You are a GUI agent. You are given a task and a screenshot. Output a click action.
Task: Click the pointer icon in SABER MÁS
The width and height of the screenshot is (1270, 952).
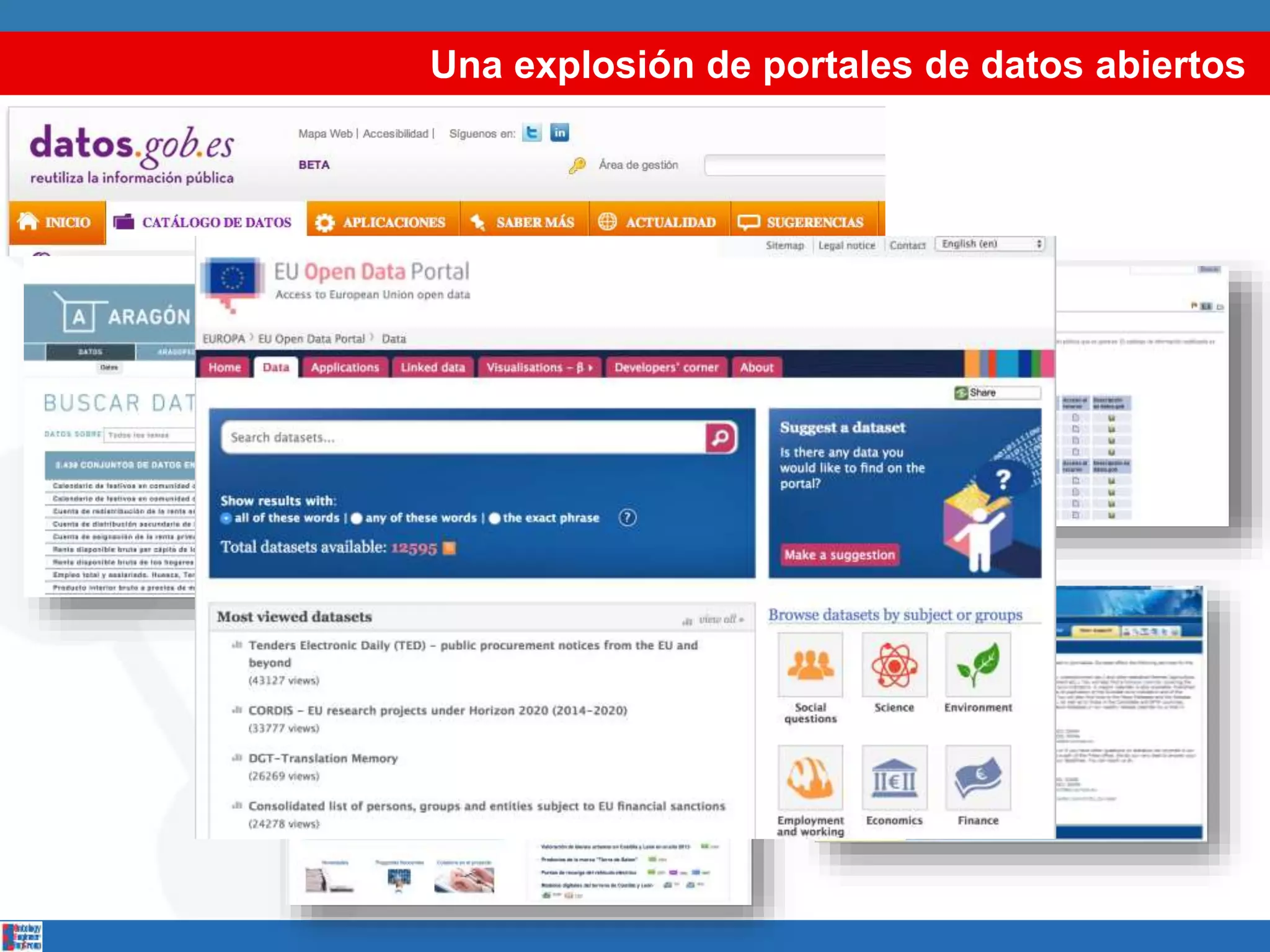coord(477,222)
